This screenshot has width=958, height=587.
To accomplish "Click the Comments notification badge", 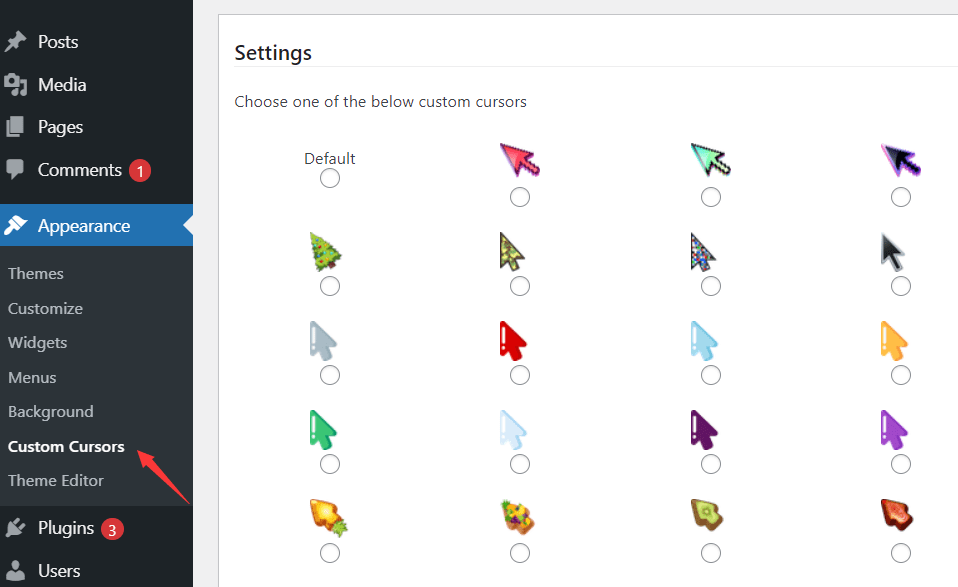I will coord(140,170).
